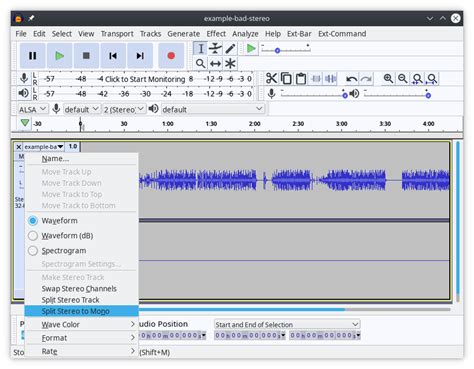Image resolution: width=474 pixels, height=369 pixels.
Task: Choose Swap Stereo Channels
Action: pos(82,289)
